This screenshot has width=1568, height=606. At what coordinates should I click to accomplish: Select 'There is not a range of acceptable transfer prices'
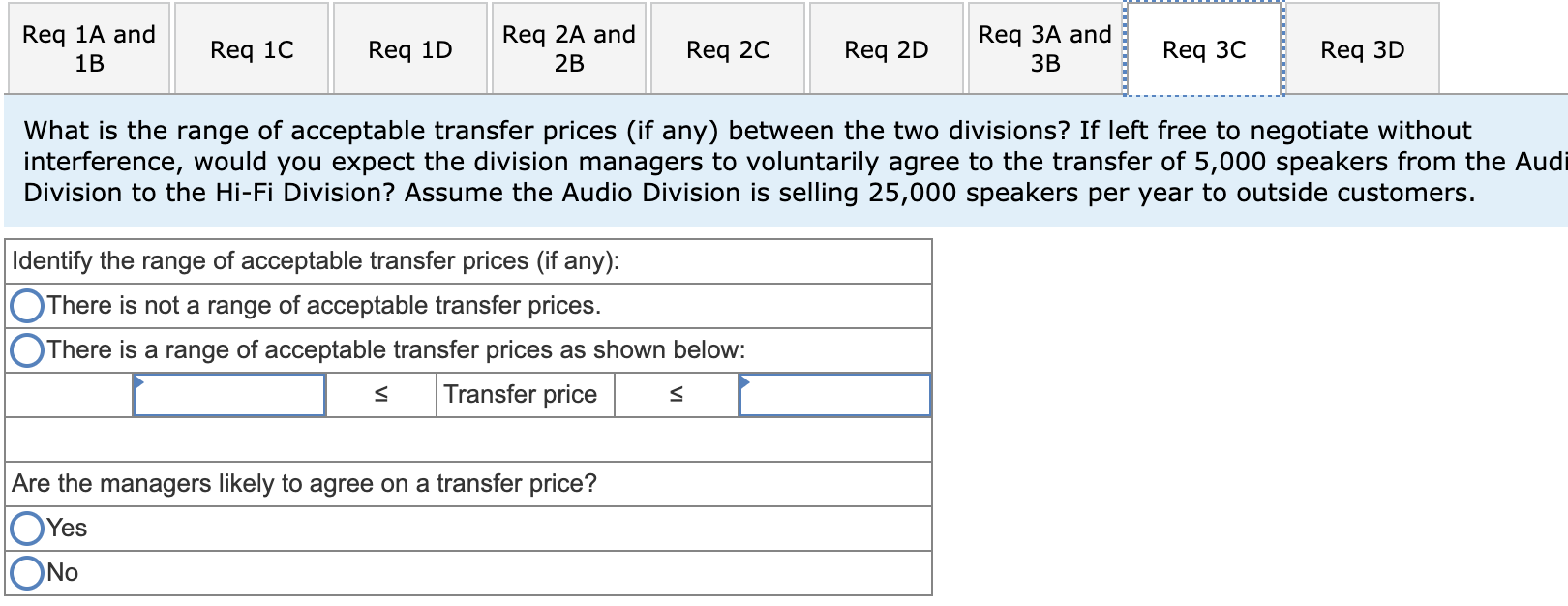27,306
